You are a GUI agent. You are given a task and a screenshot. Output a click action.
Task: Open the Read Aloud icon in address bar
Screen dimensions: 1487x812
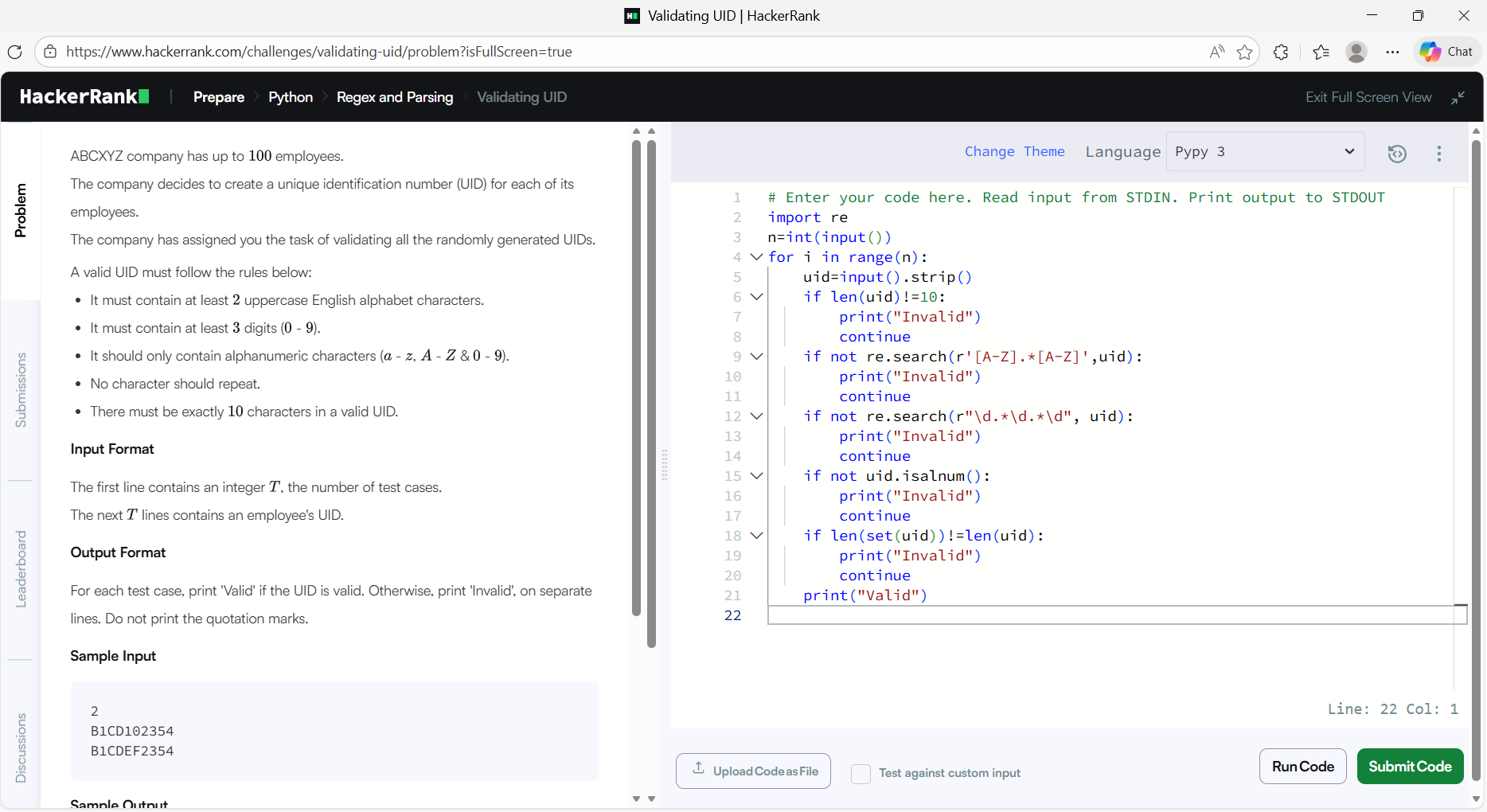pyautogui.click(x=1216, y=52)
